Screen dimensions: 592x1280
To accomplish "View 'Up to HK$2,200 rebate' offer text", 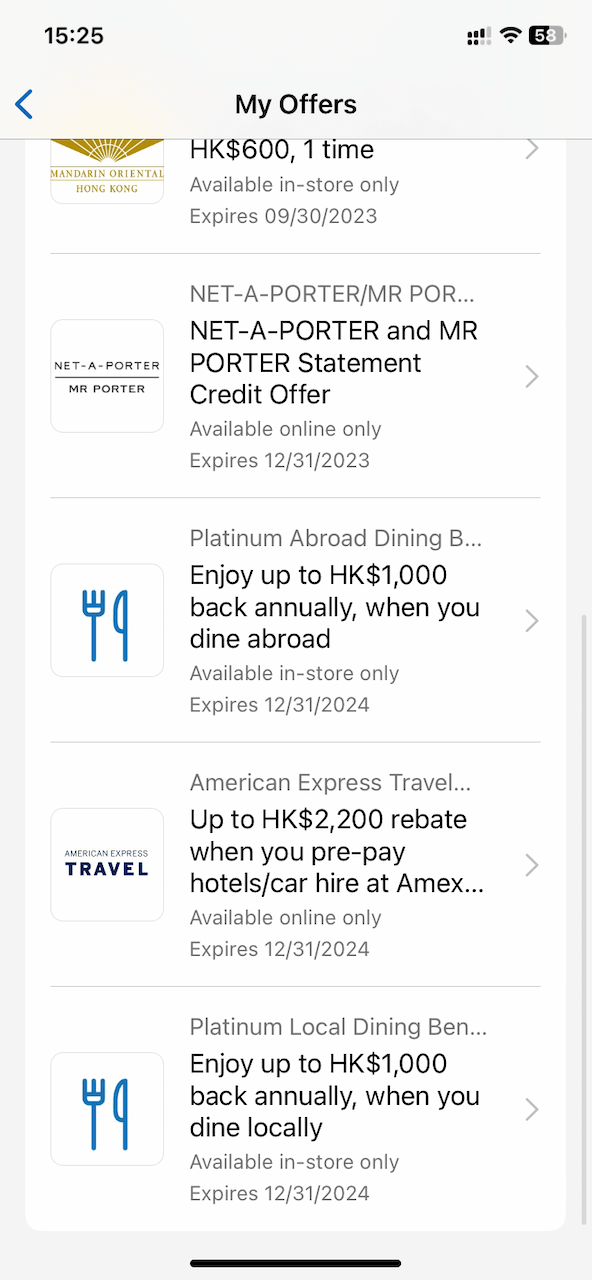I will 328,820.
